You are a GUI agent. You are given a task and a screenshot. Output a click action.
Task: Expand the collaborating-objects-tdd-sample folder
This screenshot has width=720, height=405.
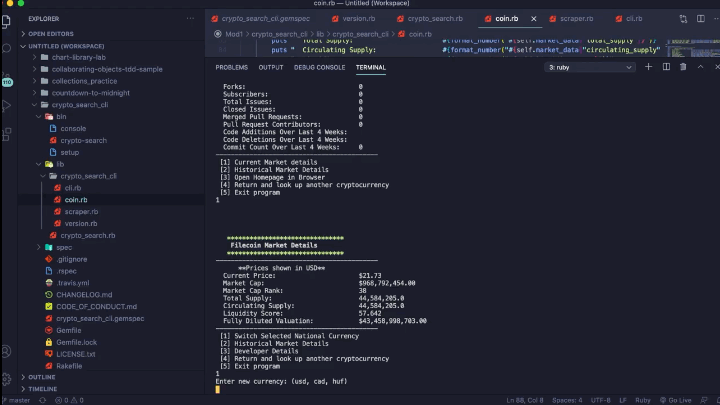pyautogui.click(x=107, y=69)
